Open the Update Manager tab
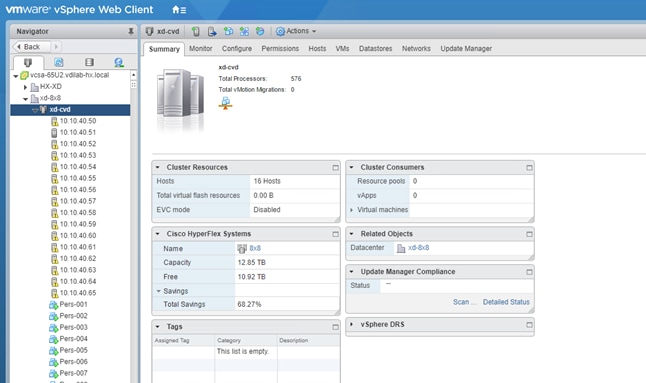 [x=466, y=49]
